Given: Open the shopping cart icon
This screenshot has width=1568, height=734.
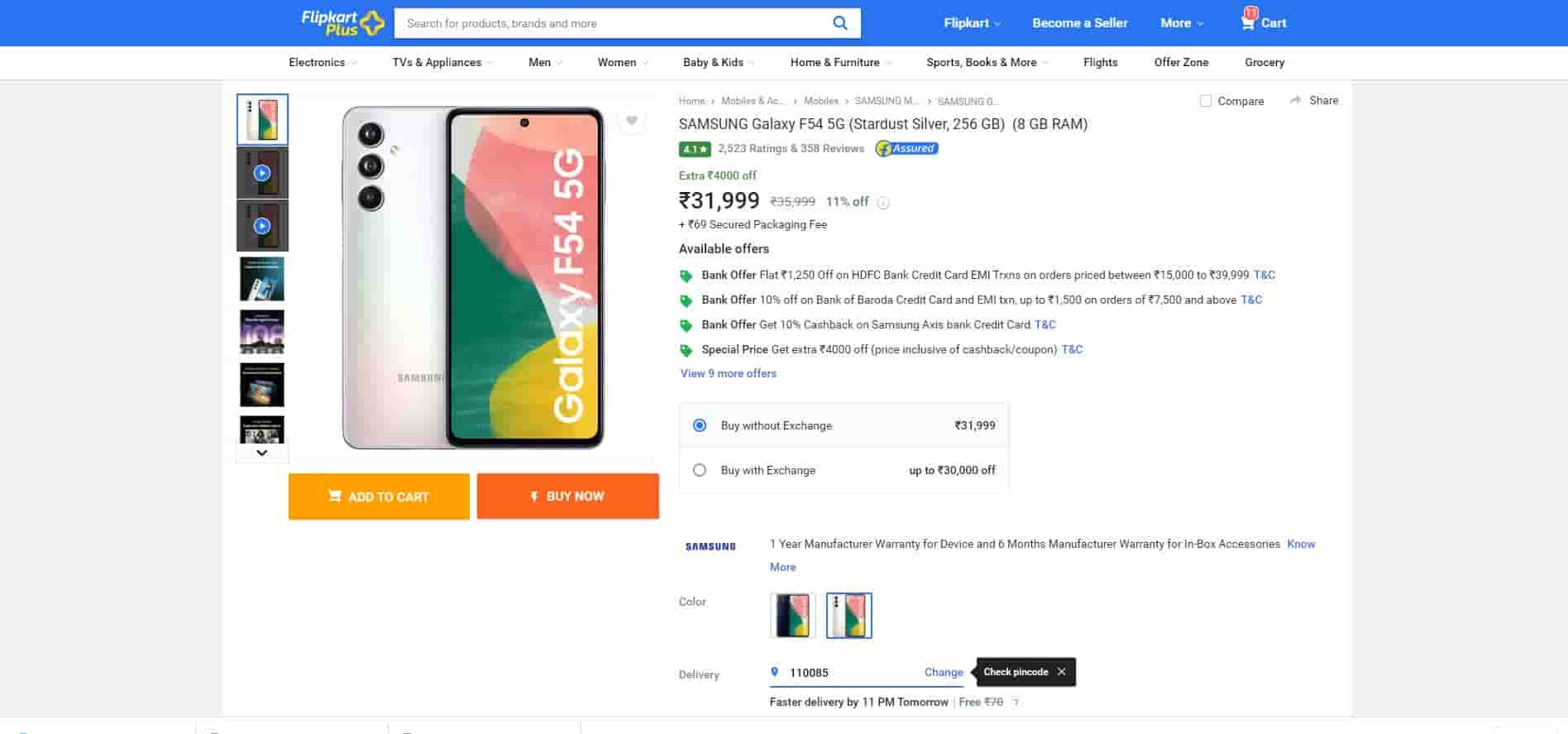Looking at the screenshot, I should tap(1248, 22).
